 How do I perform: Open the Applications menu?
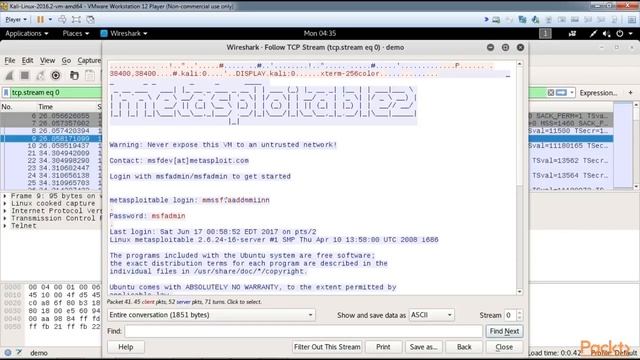(27, 33)
